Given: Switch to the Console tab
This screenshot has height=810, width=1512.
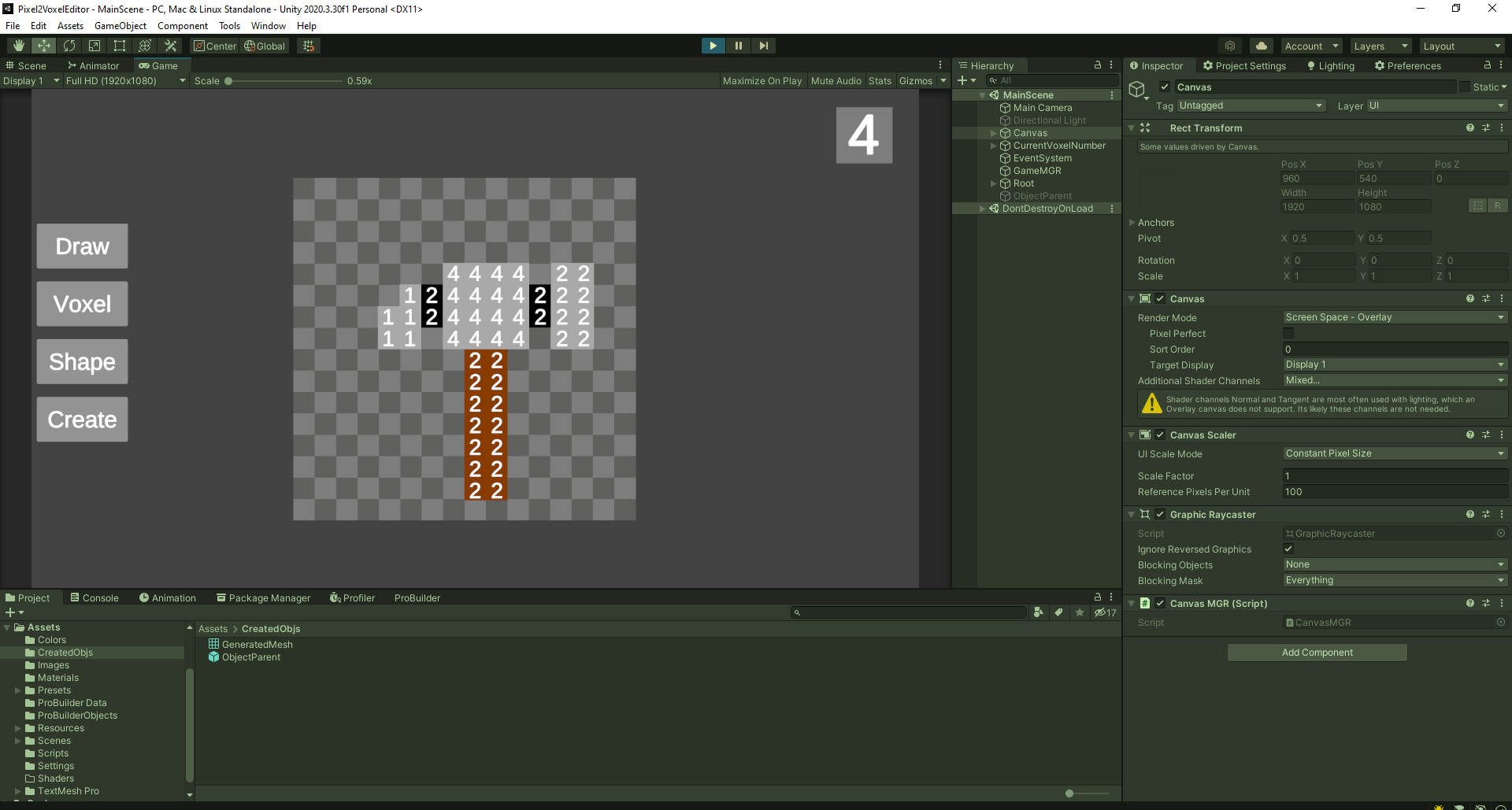Looking at the screenshot, I should pos(94,597).
